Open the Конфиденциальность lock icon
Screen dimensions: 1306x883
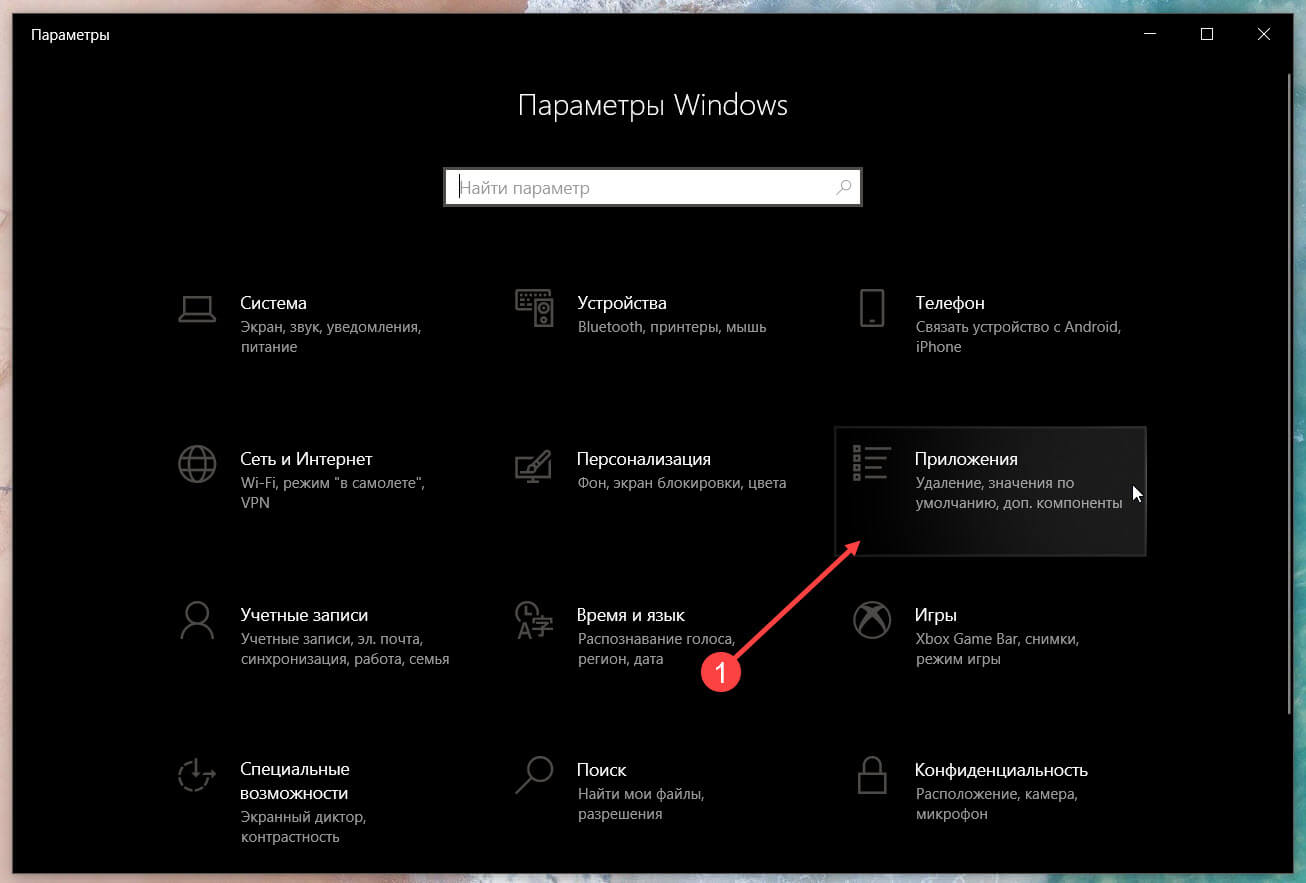(x=872, y=775)
